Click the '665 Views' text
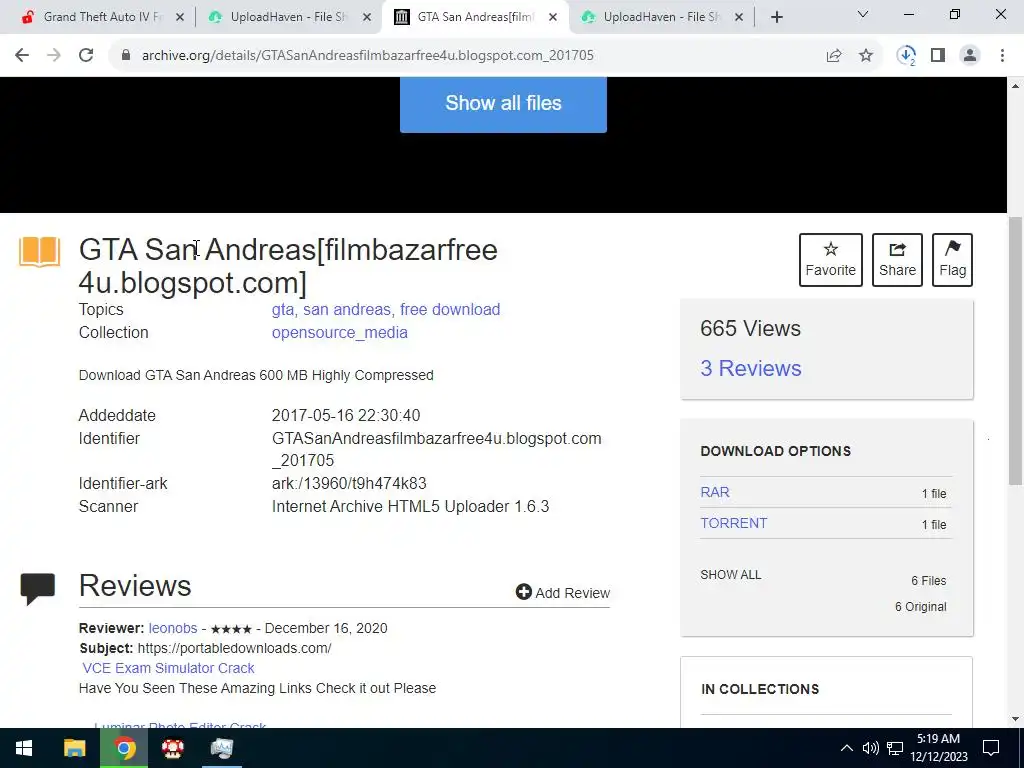This screenshot has width=1024, height=768. coord(750,328)
